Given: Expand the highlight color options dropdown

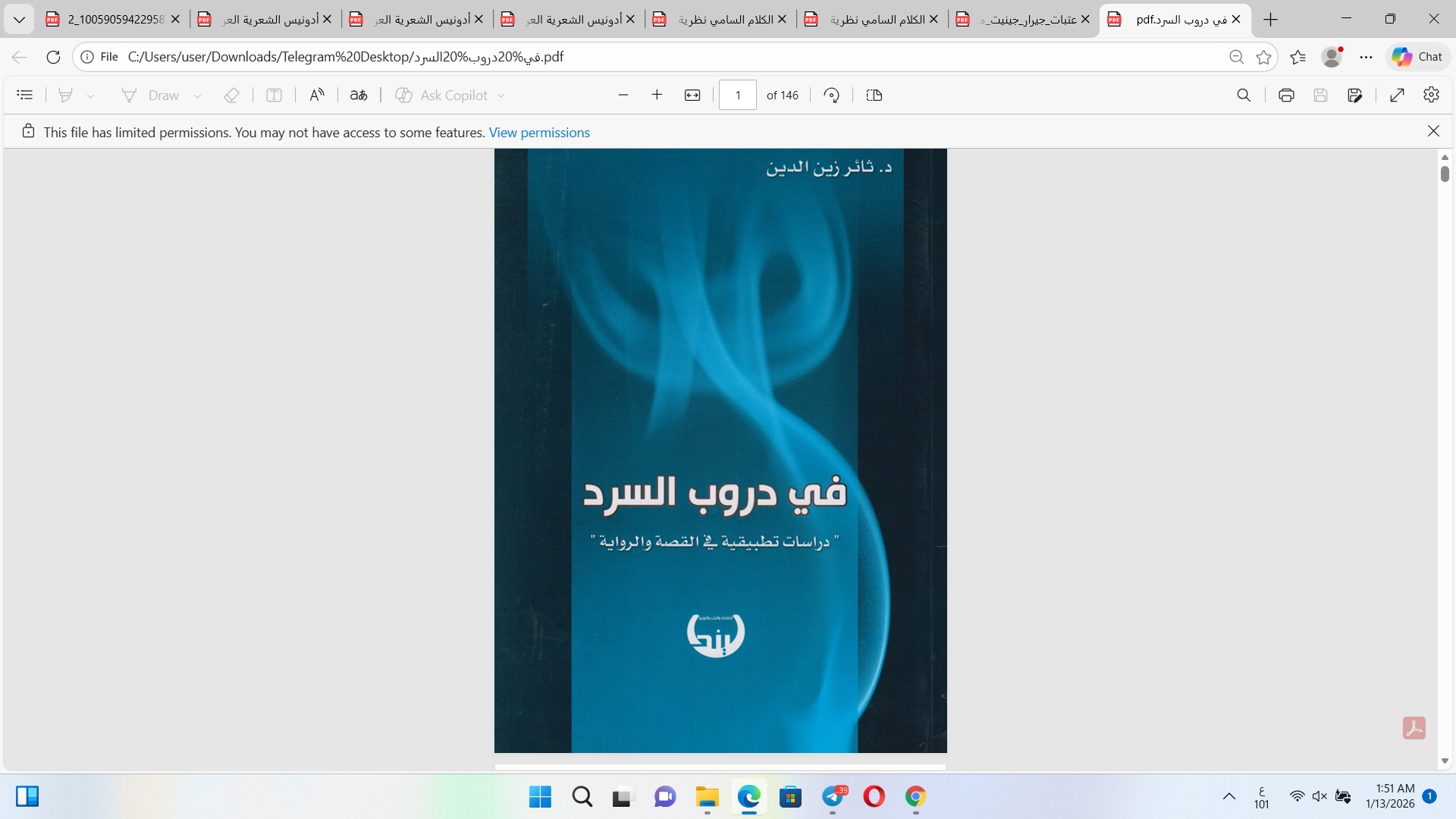Looking at the screenshot, I should pos(90,96).
